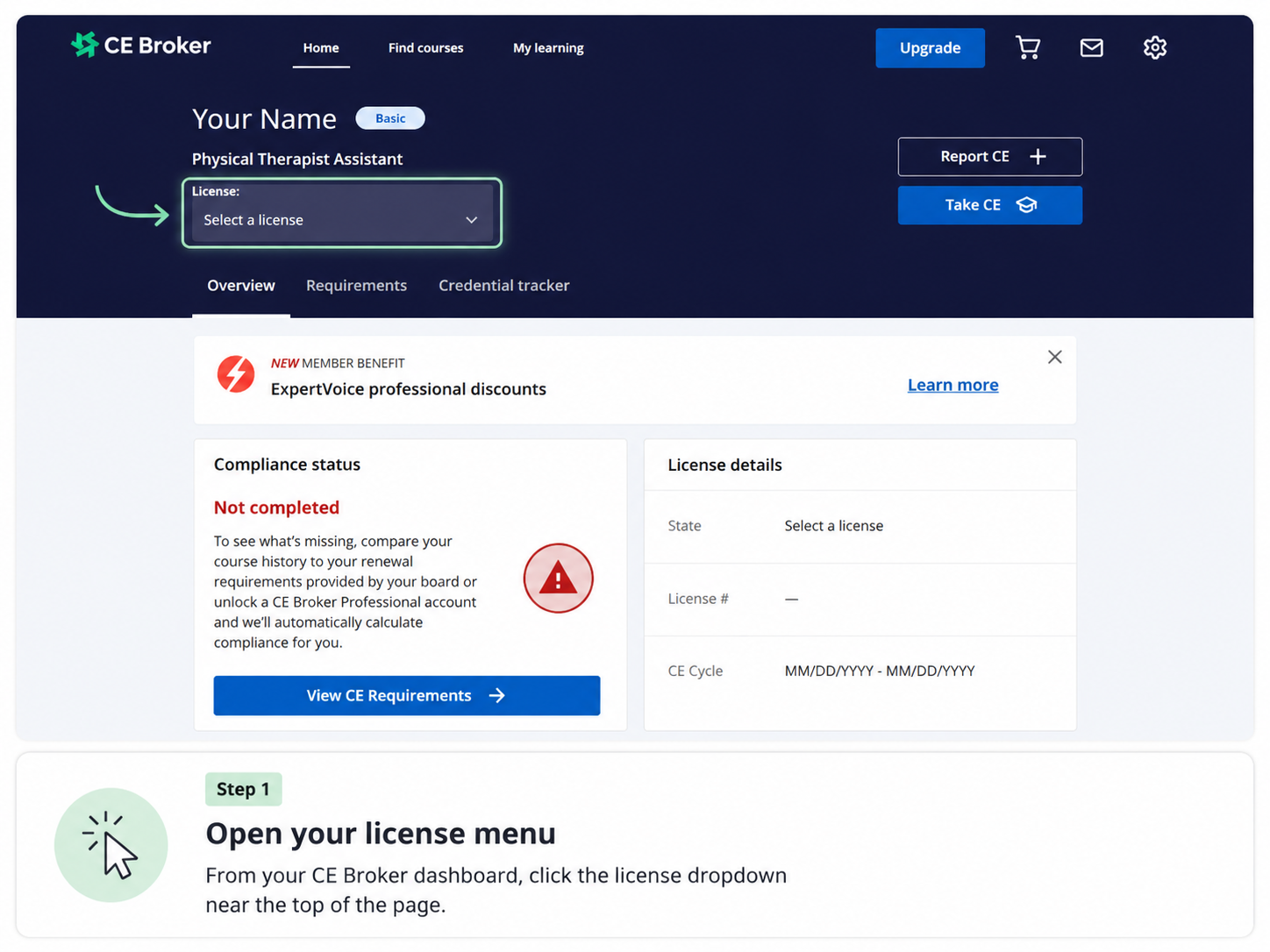Click the CE Cycle date range value
This screenshot has width=1270, height=952.
pos(880,671)
